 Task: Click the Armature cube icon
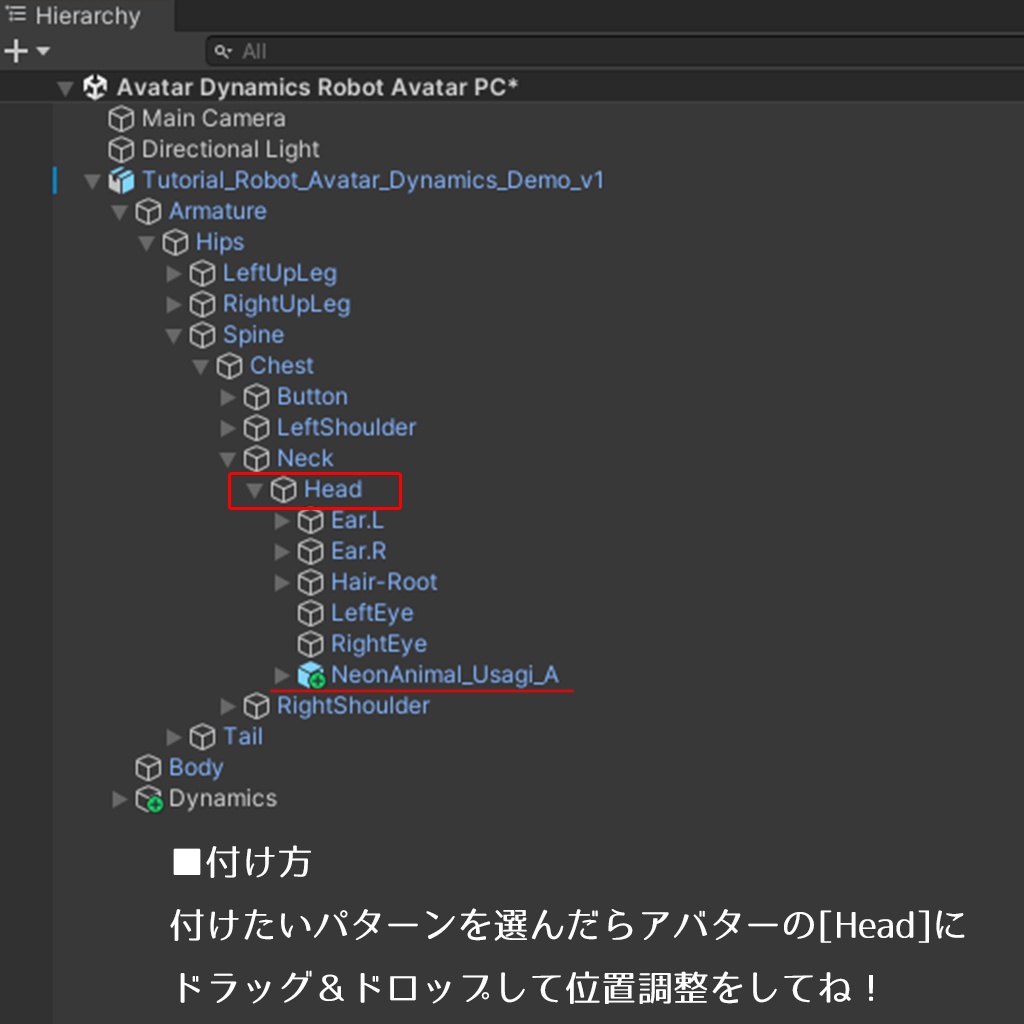click(148, 212)
